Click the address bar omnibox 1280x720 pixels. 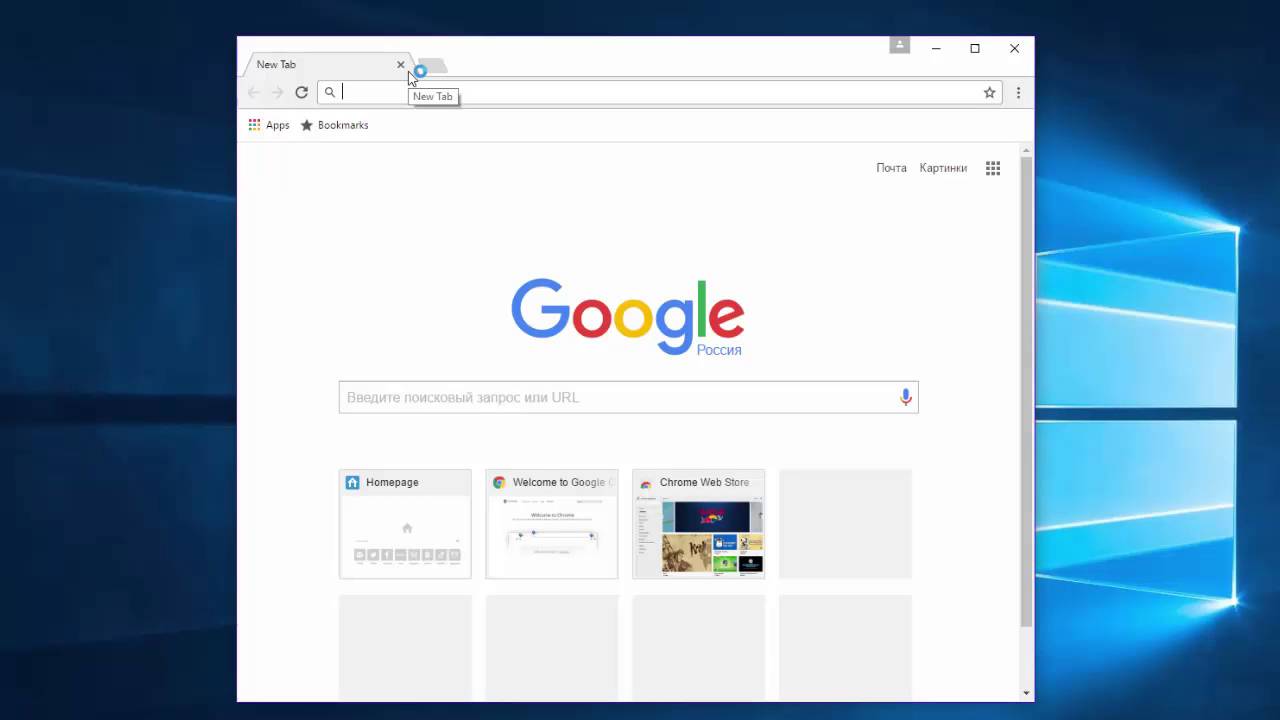pyautogui.click(x=660, y=92)
